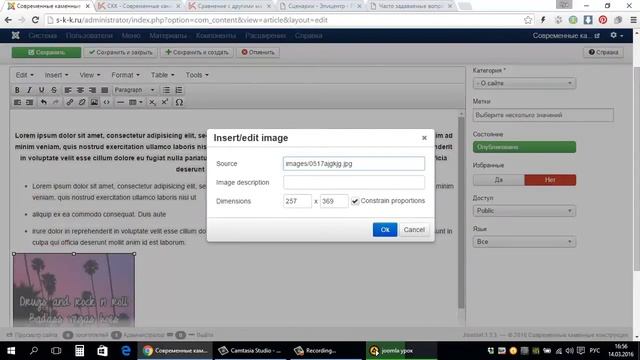
Task: Open the Состояние status dropdown
Action: (524, 147)
